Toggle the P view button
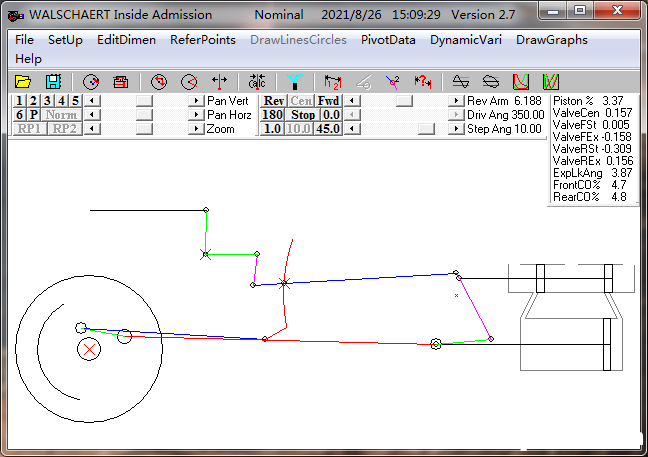 coord(33,115)
